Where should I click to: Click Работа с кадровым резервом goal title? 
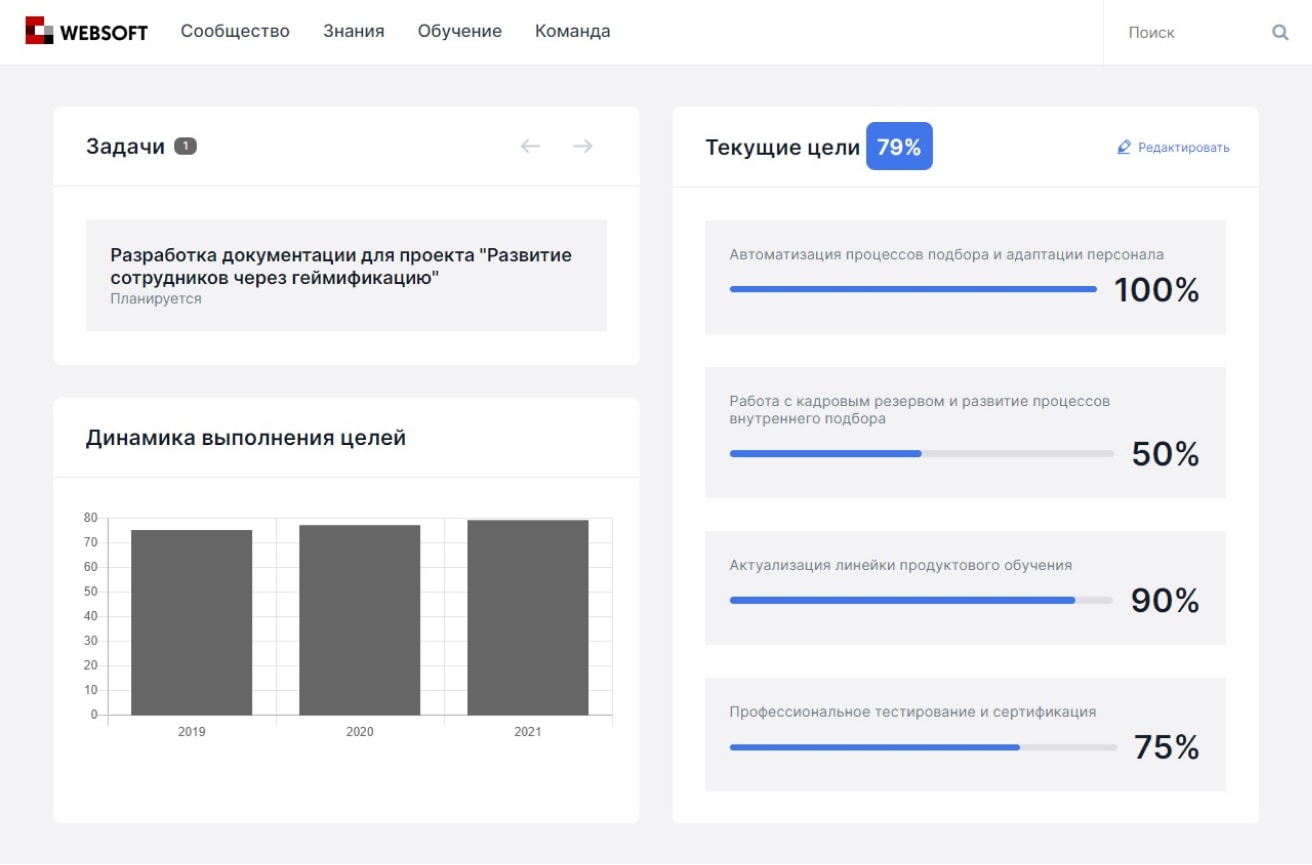tap(920, 410)
